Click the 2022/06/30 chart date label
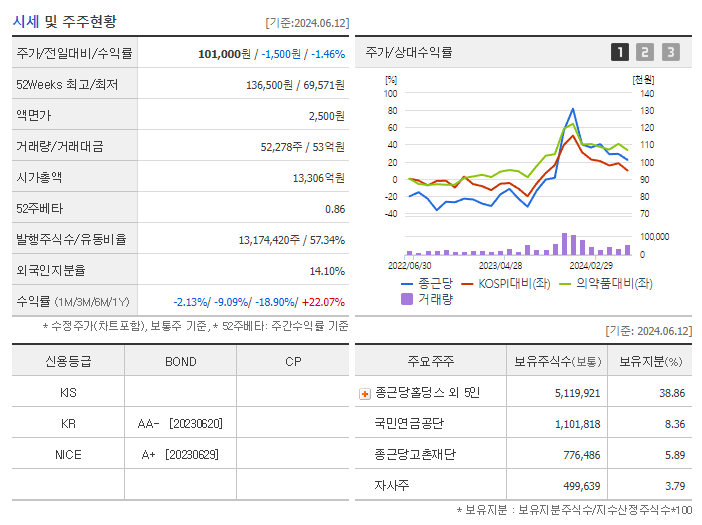 coord(409,266)
